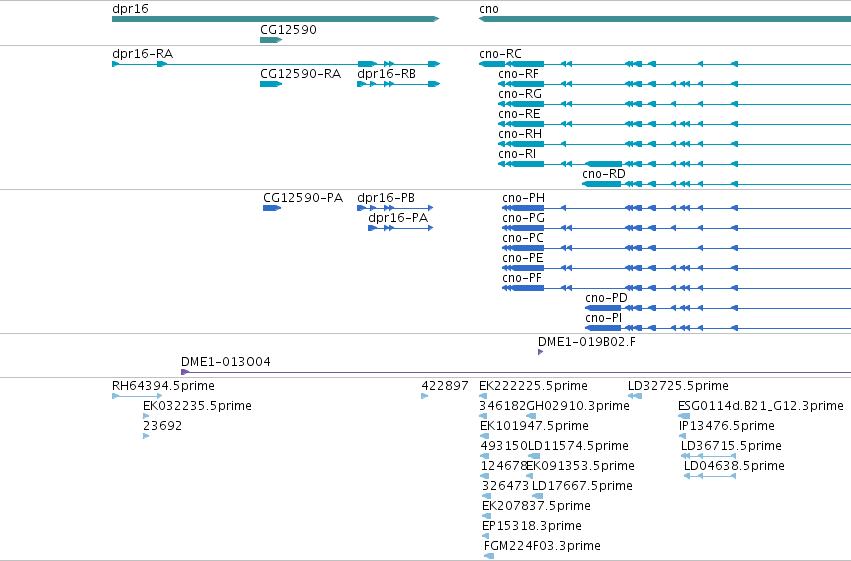Select EST EK207837.5prime
Screen dimensions: 851x561
(x=536, y=506)
